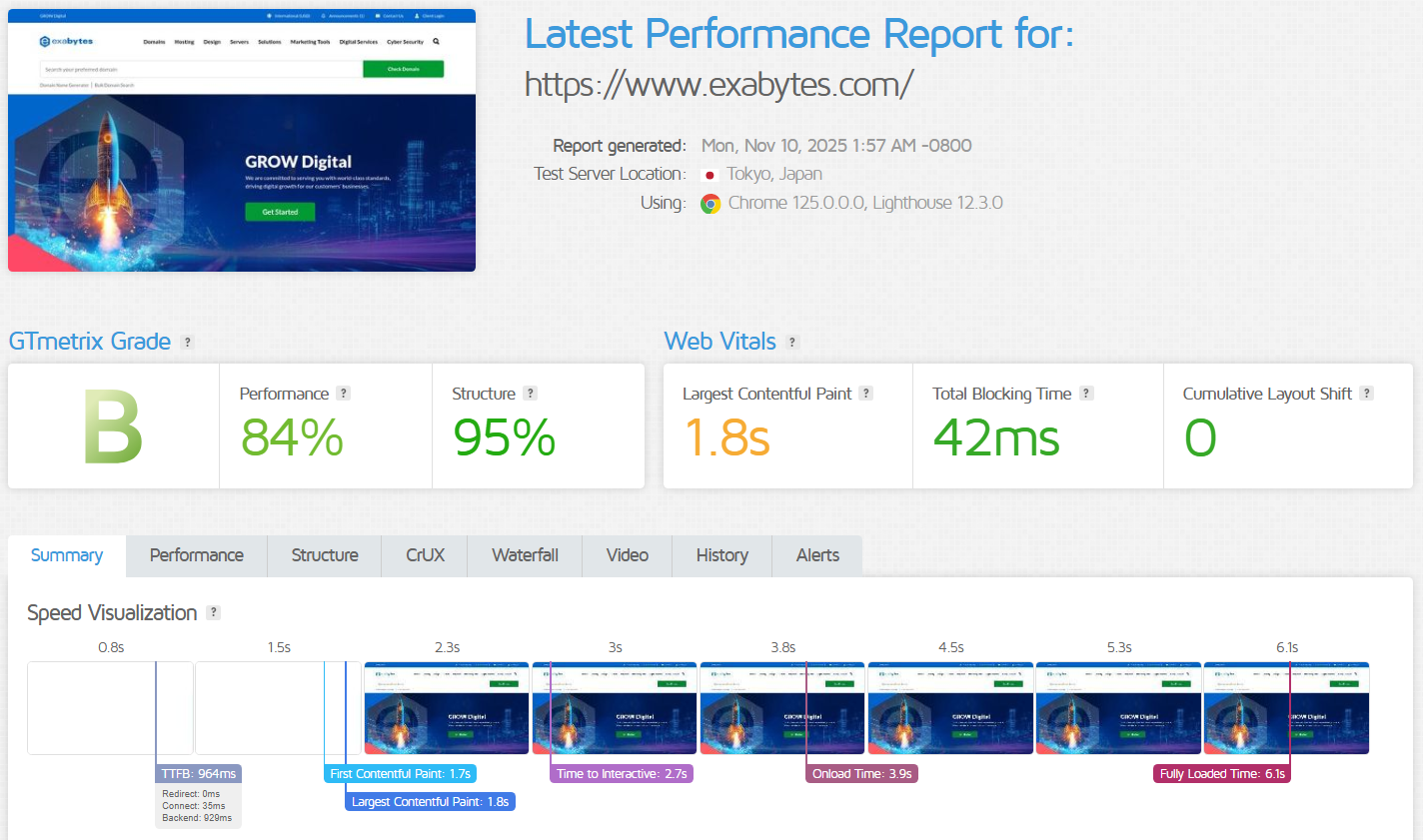Click the Cumulative Layout Shift value 0

pos(1200,437)
